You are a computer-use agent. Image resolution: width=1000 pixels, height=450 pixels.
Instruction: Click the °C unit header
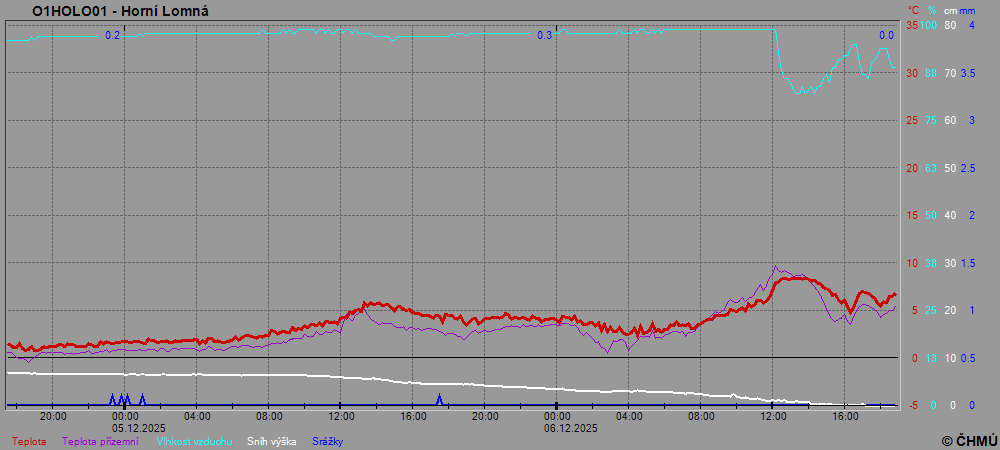click(913, 10)
